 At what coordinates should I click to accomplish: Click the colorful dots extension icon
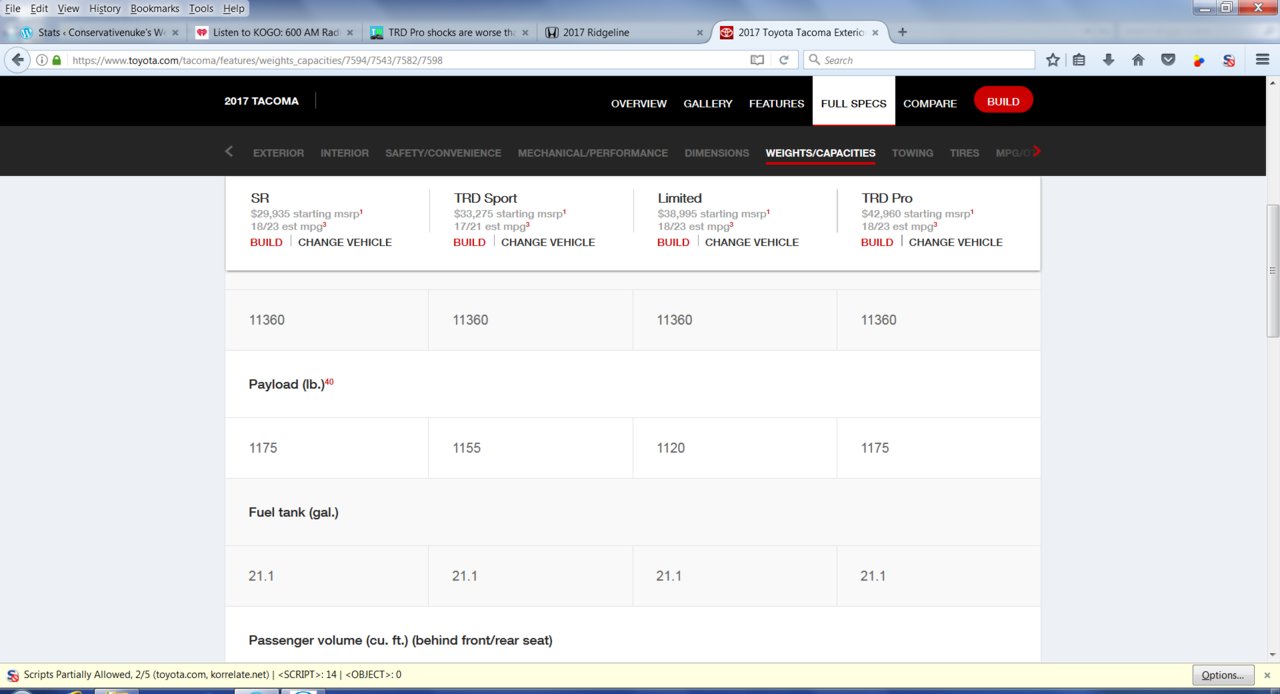(x=1199, y=60)
